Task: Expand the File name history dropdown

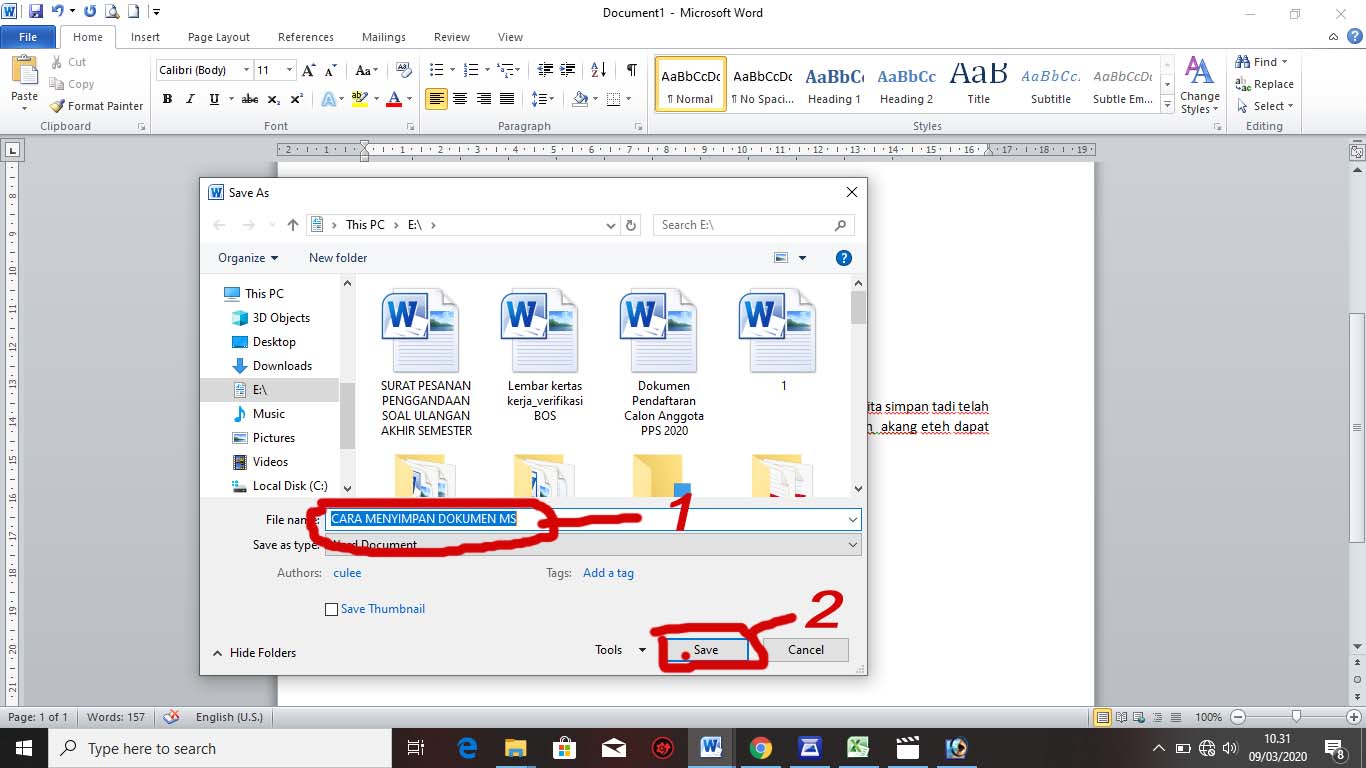Action: [x=852, y=520]
